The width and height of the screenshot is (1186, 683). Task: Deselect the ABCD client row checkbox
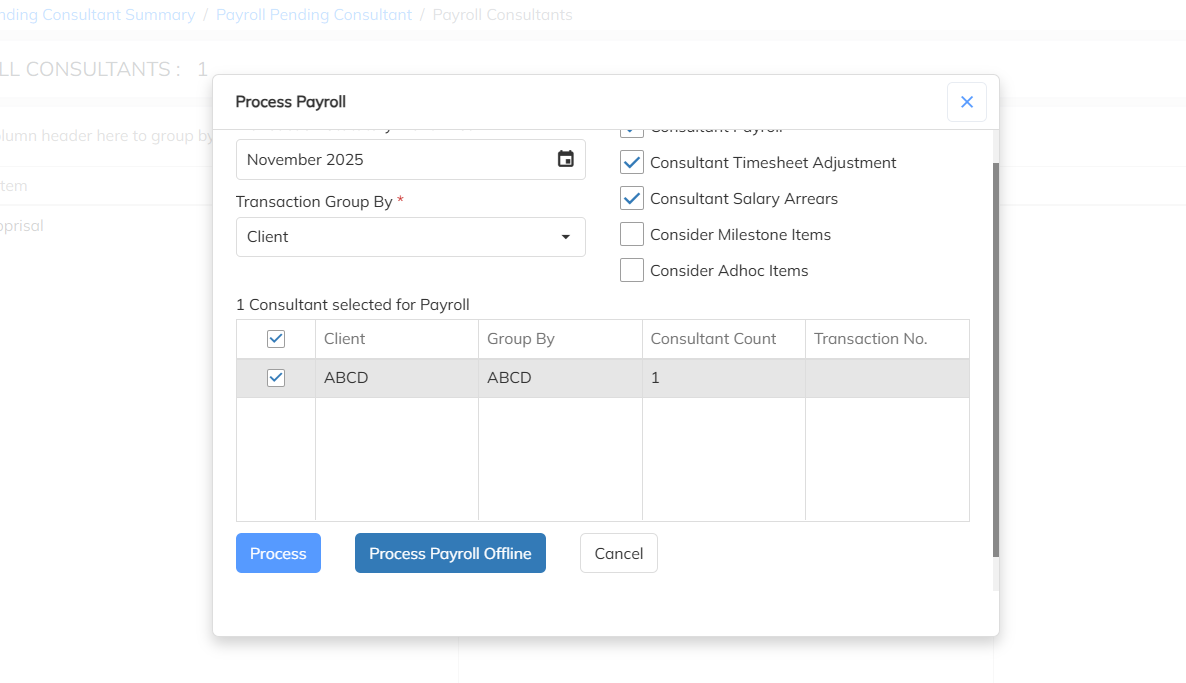[x=276, y=378]
